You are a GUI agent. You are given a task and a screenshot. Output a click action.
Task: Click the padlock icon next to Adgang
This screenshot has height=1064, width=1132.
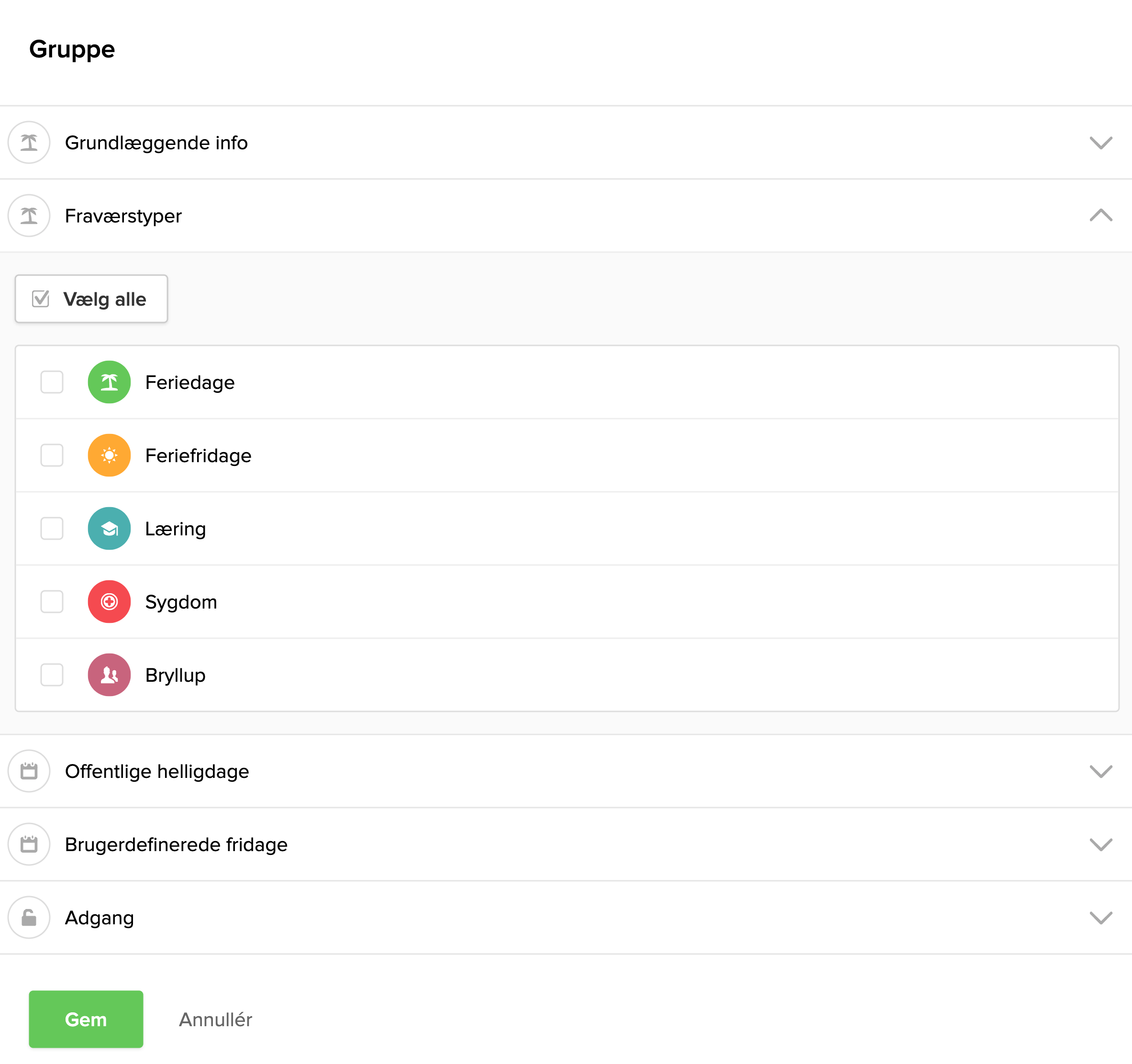tap(29, 917)
